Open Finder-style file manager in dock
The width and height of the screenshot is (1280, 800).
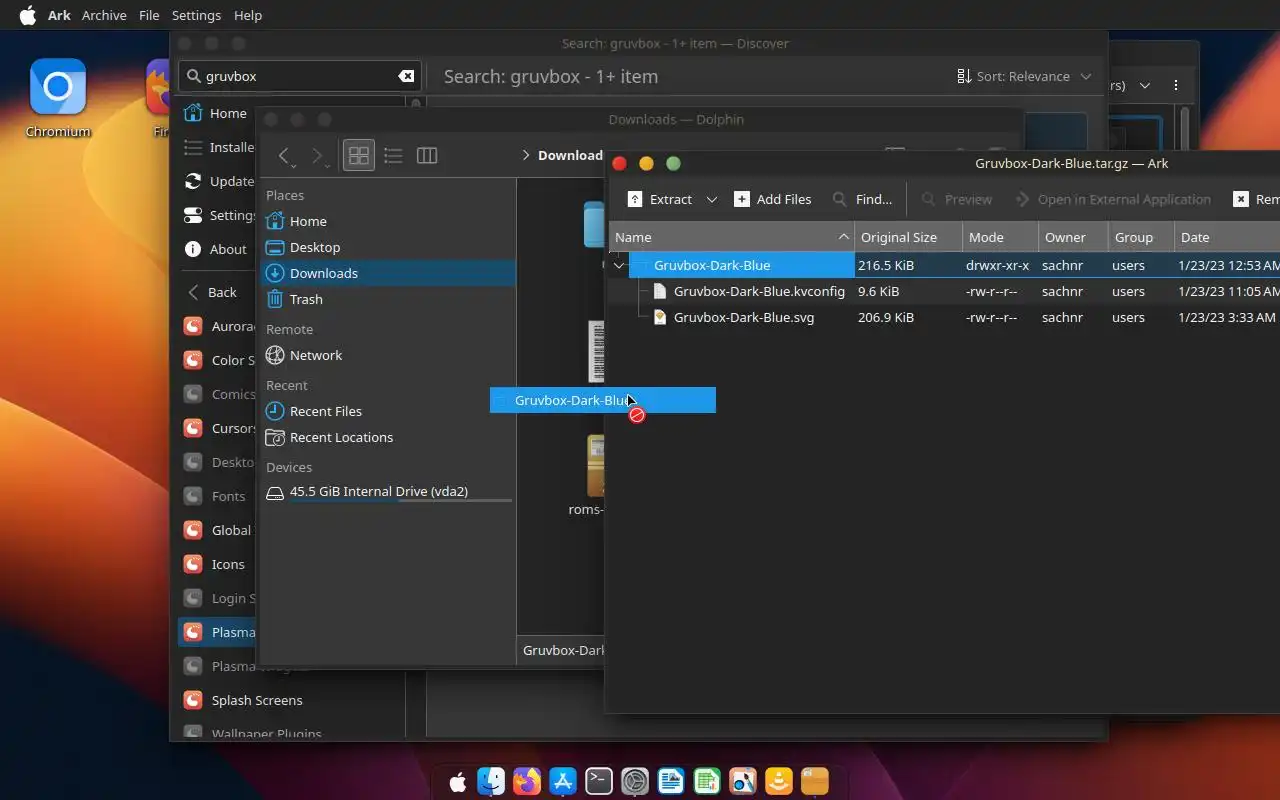[x=490, y=781]
